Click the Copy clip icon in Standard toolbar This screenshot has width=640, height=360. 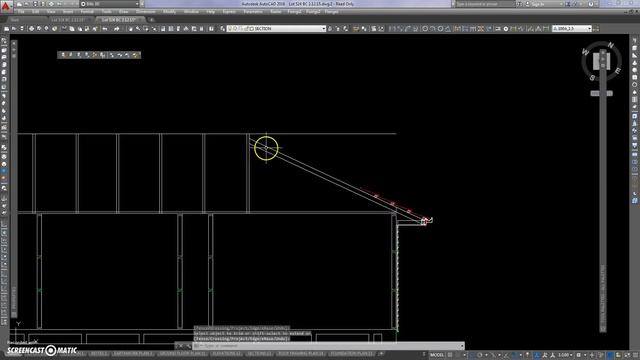72,29
